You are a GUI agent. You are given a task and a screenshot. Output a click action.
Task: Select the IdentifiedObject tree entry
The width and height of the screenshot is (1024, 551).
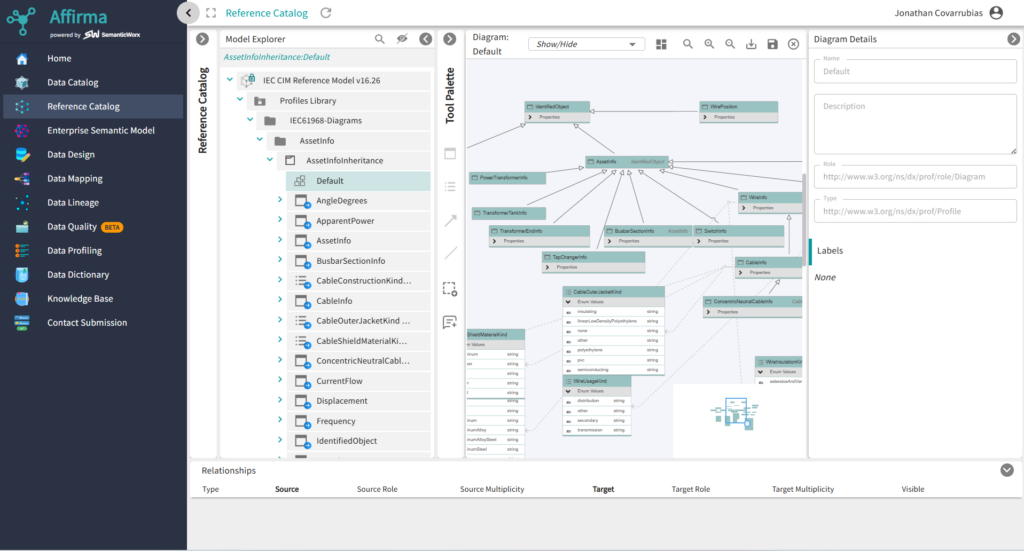click(x=346, y=441)
